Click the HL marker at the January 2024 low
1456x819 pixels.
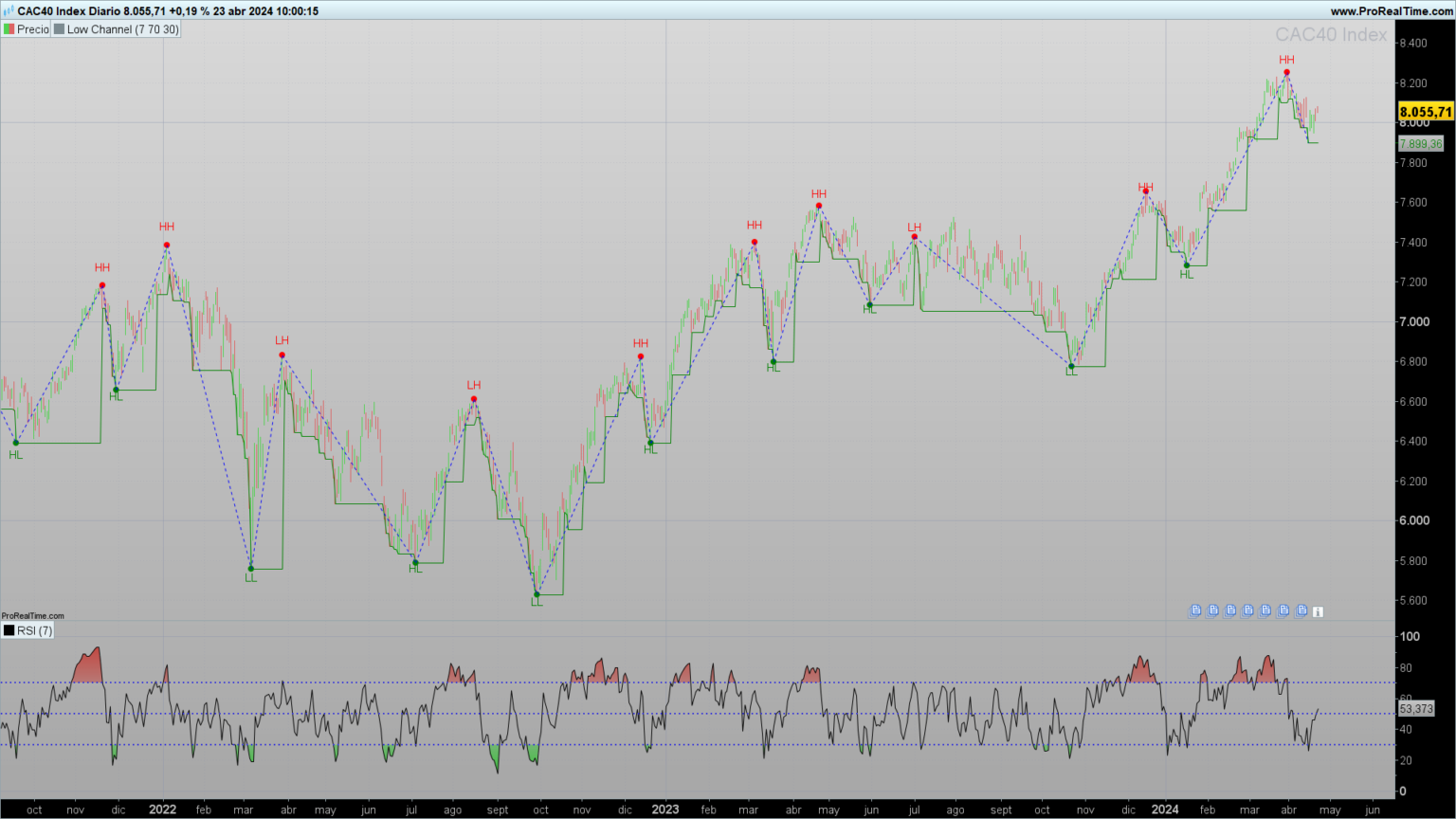pyautogui.click(x=1187, y=275)
